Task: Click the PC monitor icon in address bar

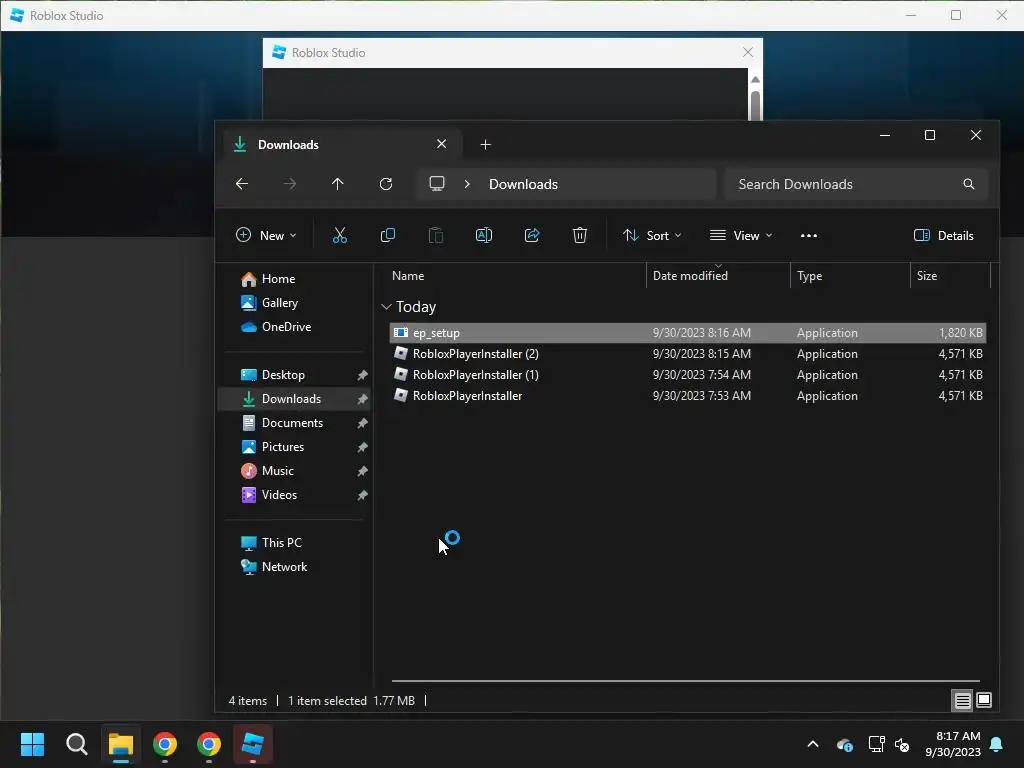Action: coord(437,184)
